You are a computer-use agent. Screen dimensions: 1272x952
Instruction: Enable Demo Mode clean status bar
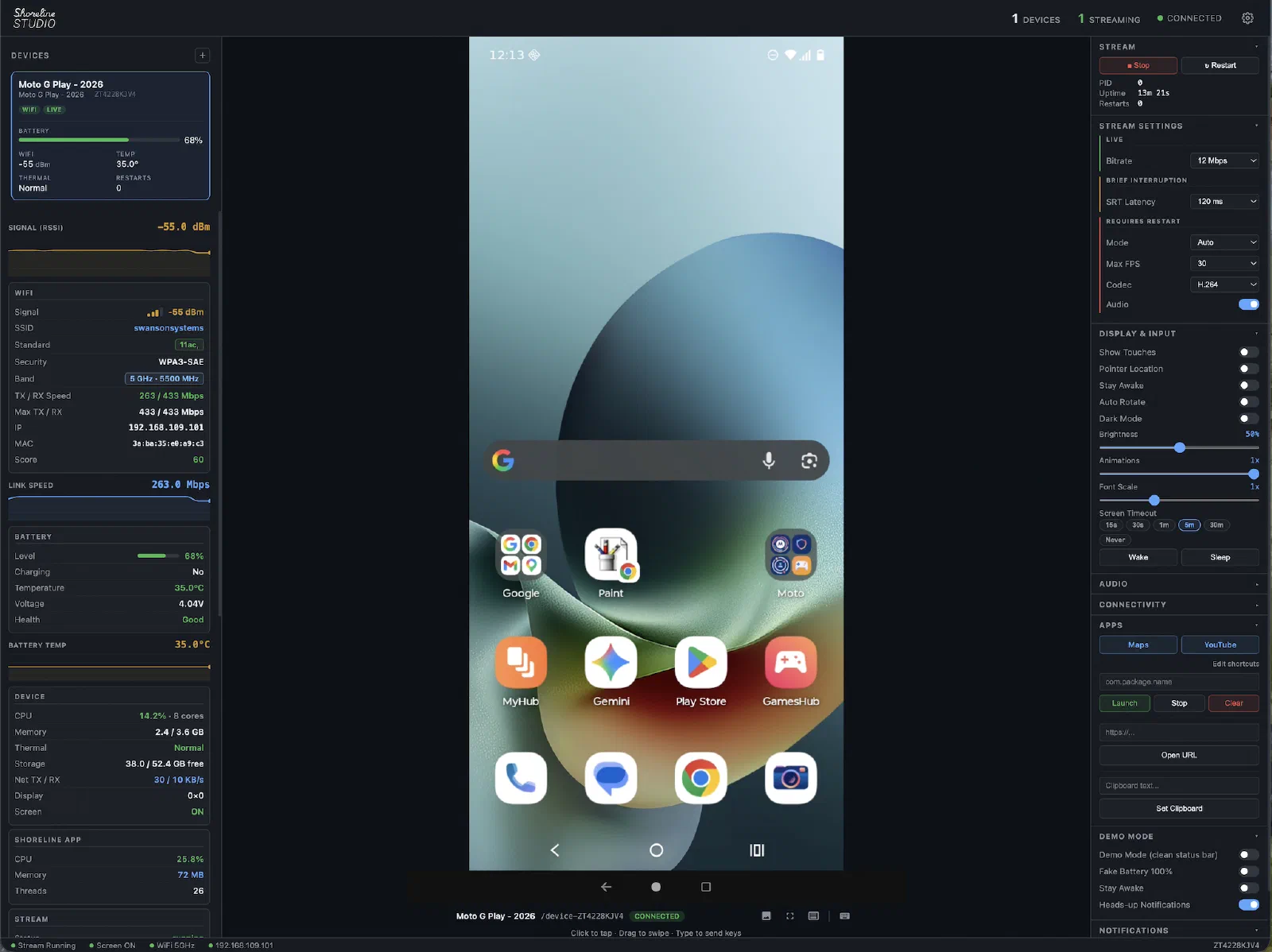point(1248,855)
